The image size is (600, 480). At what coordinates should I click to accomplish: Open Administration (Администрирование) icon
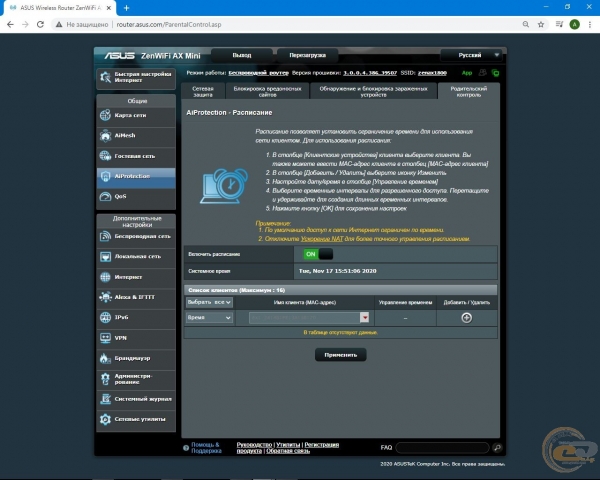105,379
